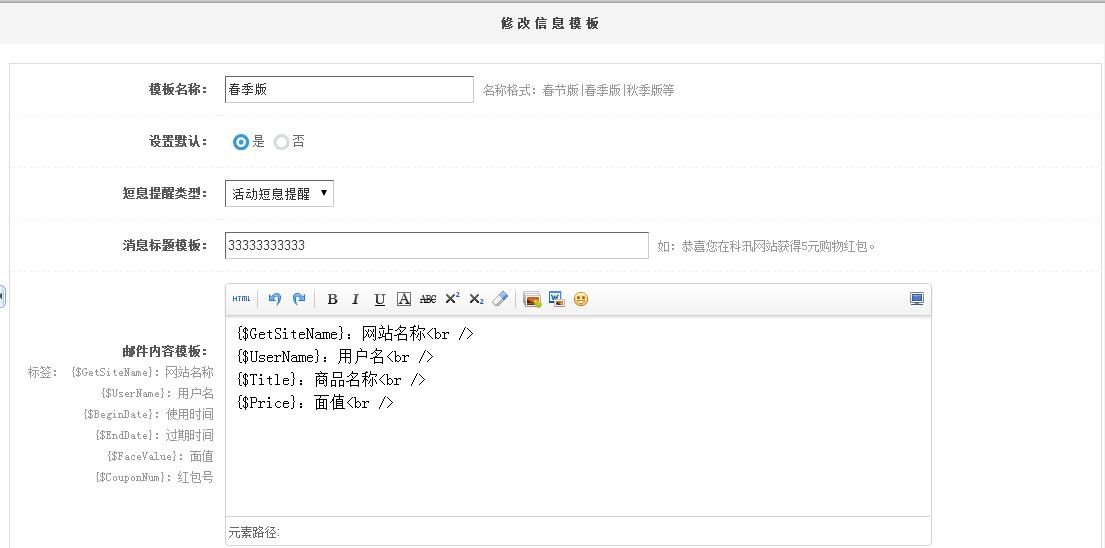1105x548 pixels.
Task: Toggle strikethrough ABC formatting
Action: (x=428, y=299)
